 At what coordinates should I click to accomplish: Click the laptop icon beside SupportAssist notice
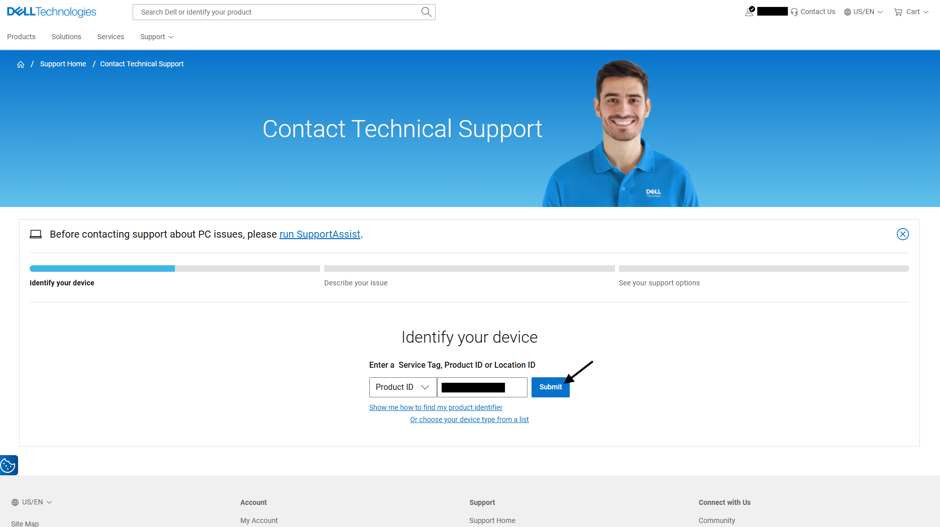(36, 234)
